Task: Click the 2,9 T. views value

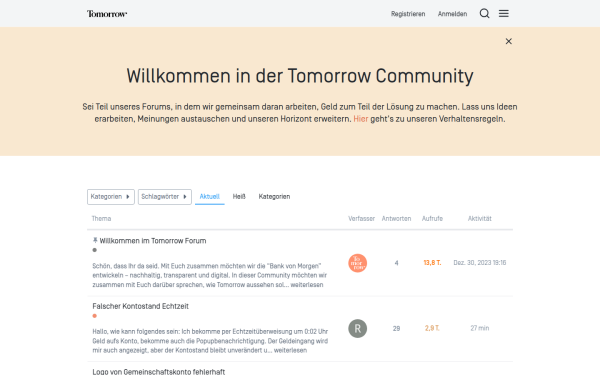Action: click(x=432, y=328)
